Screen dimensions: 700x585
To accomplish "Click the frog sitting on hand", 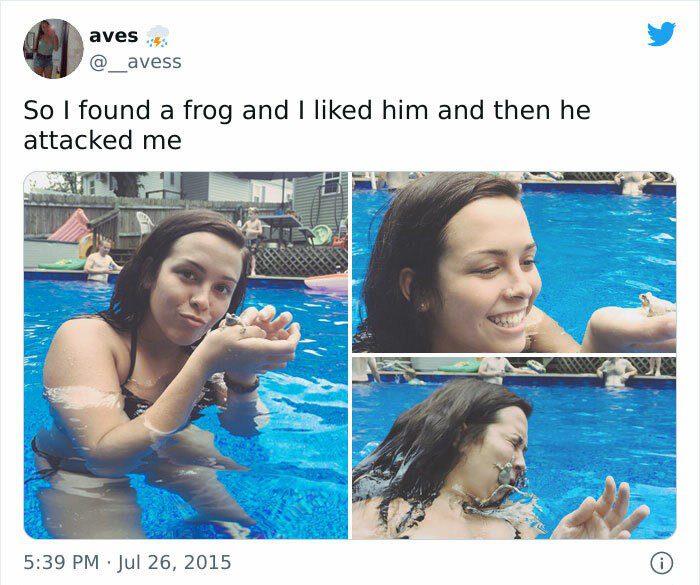I will [x=655, y=305].
